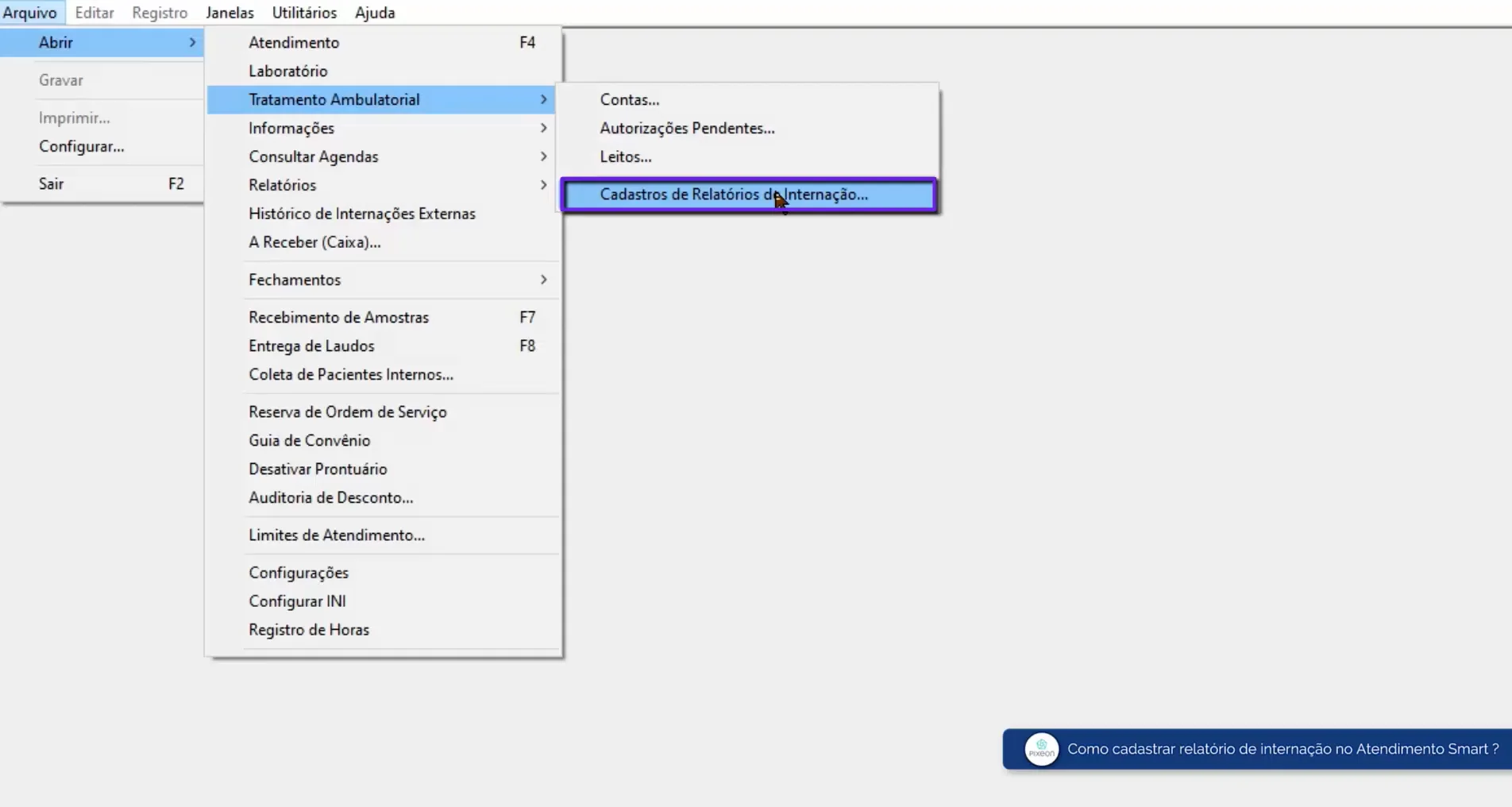Viewport: 1512px width, 807px height.
Task: Choose Imprimir... from Arquivo menu
Action: pyautogui.click(x=102, y=118)
